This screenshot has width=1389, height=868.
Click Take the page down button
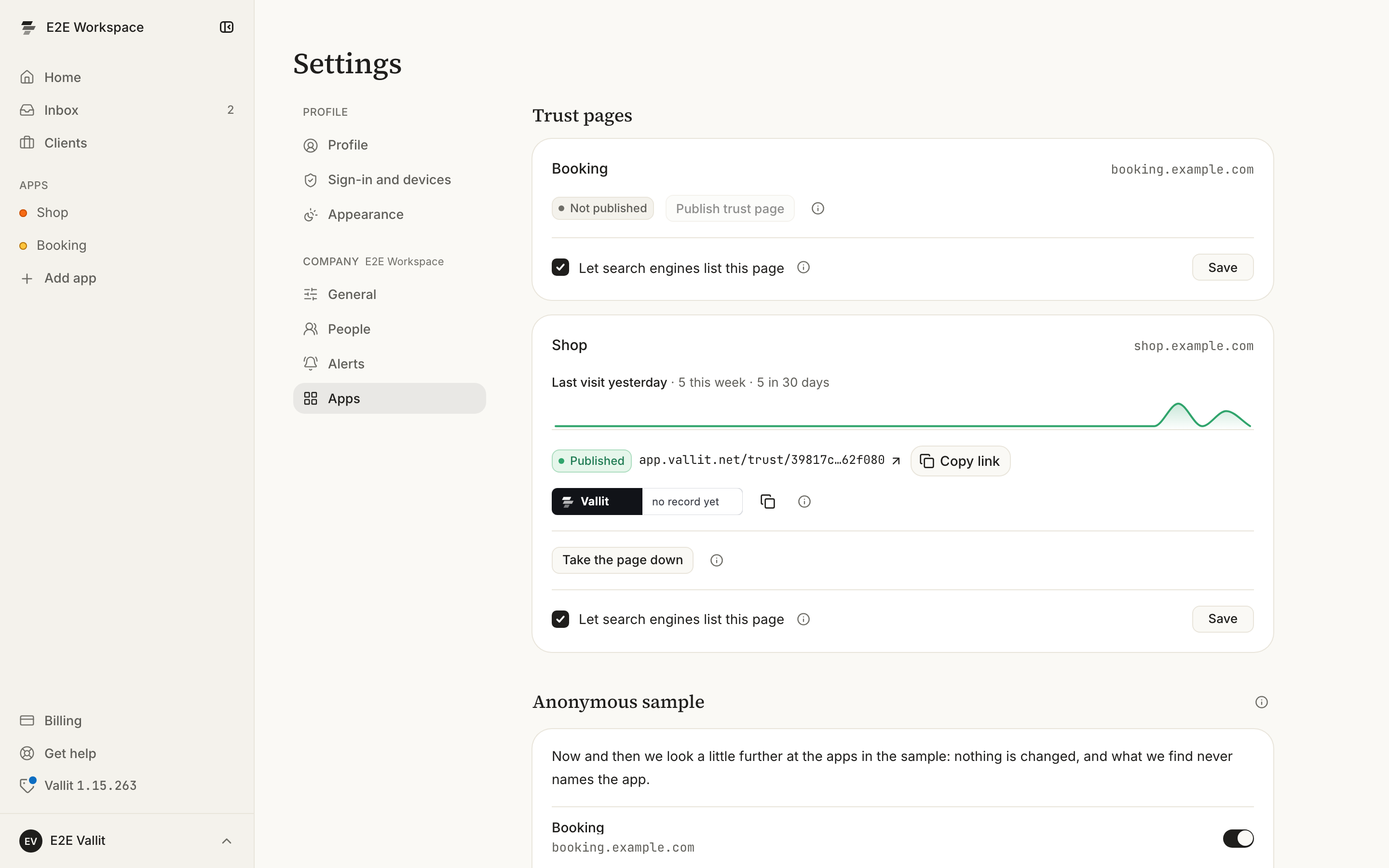pos(622,560)
